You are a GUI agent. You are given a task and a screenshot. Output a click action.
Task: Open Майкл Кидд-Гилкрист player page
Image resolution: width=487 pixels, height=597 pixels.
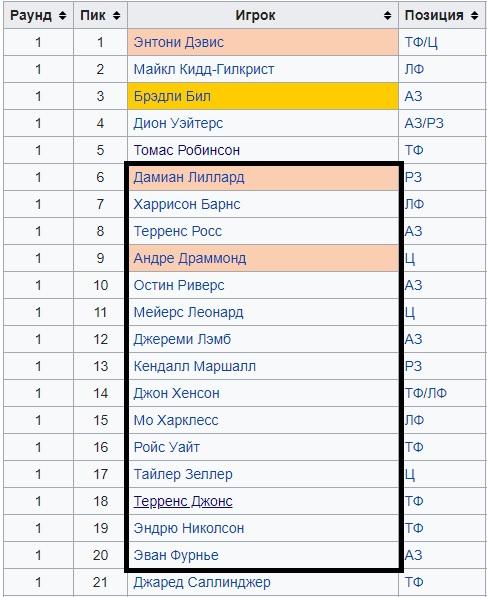204,69
